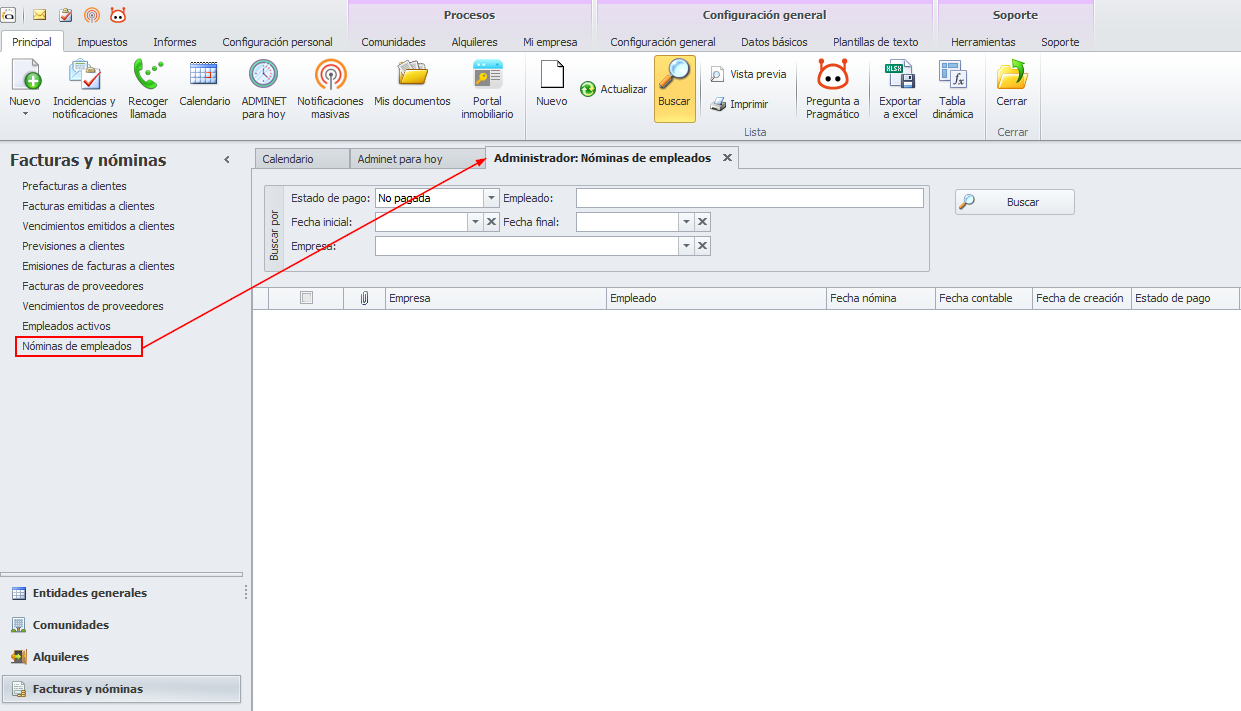Open Tabla dinámica
This screenshot has height=711, width=1241.
tap(953, 89)
